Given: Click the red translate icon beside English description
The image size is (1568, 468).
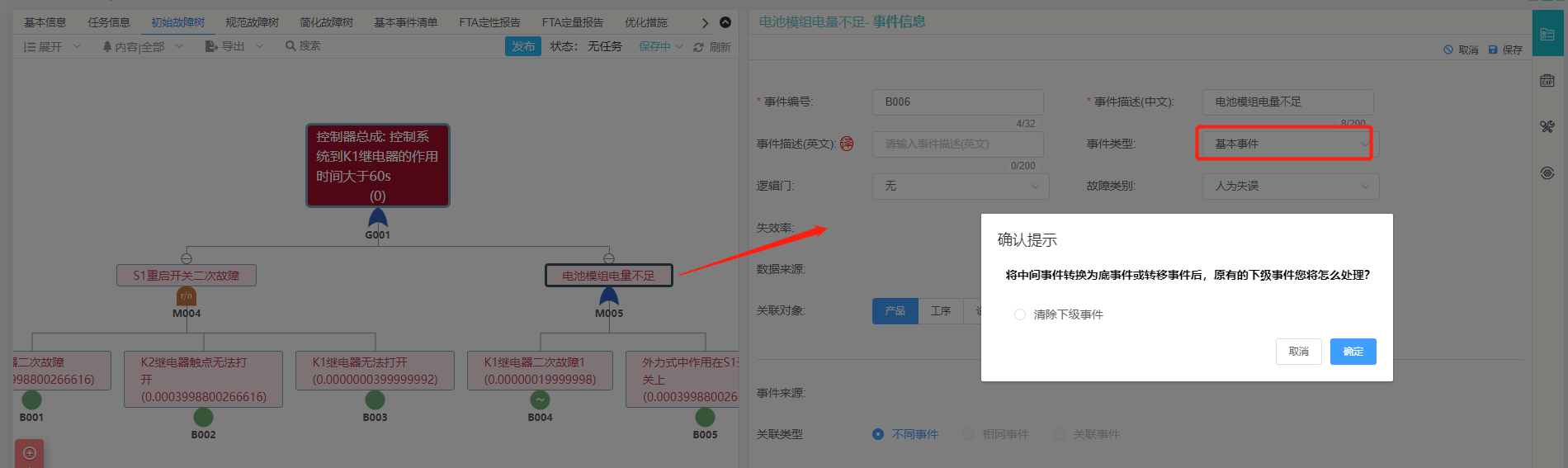Looking at the screenshot, I should coord(847,144).
